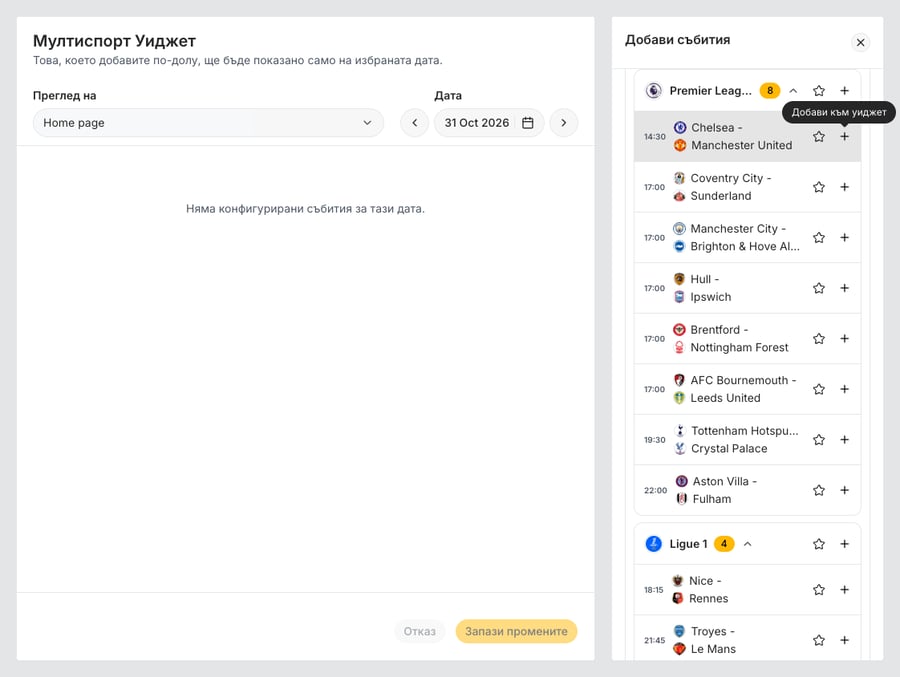Add Brentford - Nottingham Forest match via plus

click(844, 339)
